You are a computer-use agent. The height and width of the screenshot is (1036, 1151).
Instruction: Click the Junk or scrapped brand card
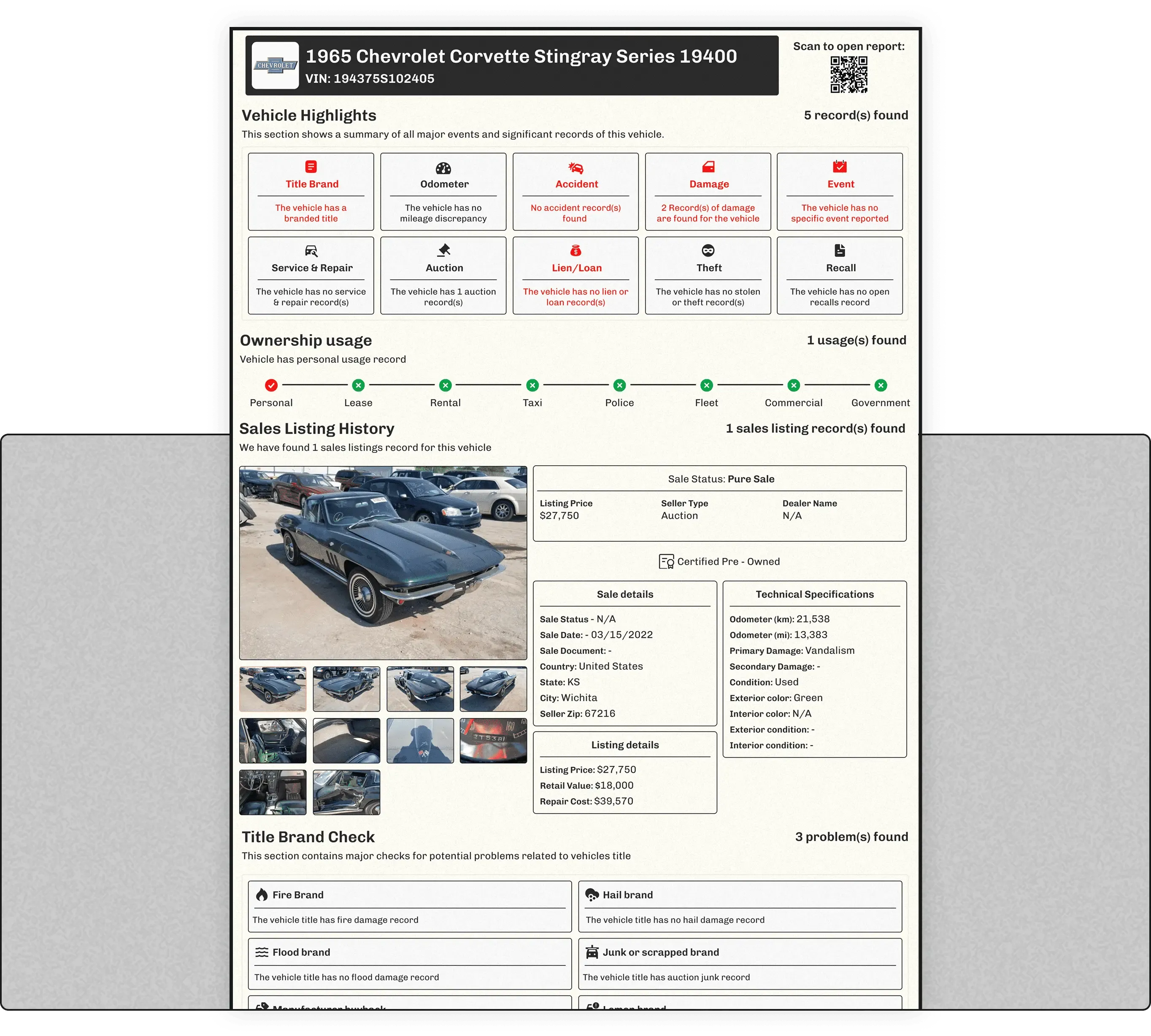click(740, 964)
